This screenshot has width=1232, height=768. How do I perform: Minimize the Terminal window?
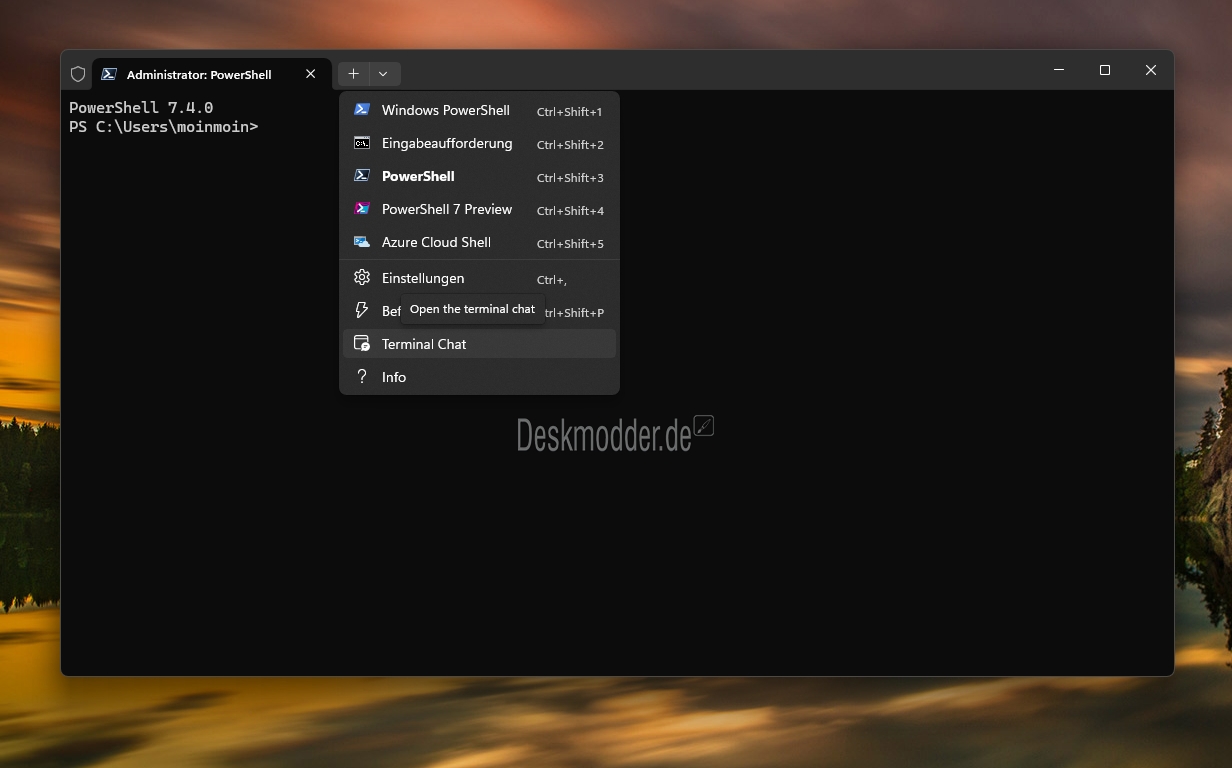point(1059,70)
